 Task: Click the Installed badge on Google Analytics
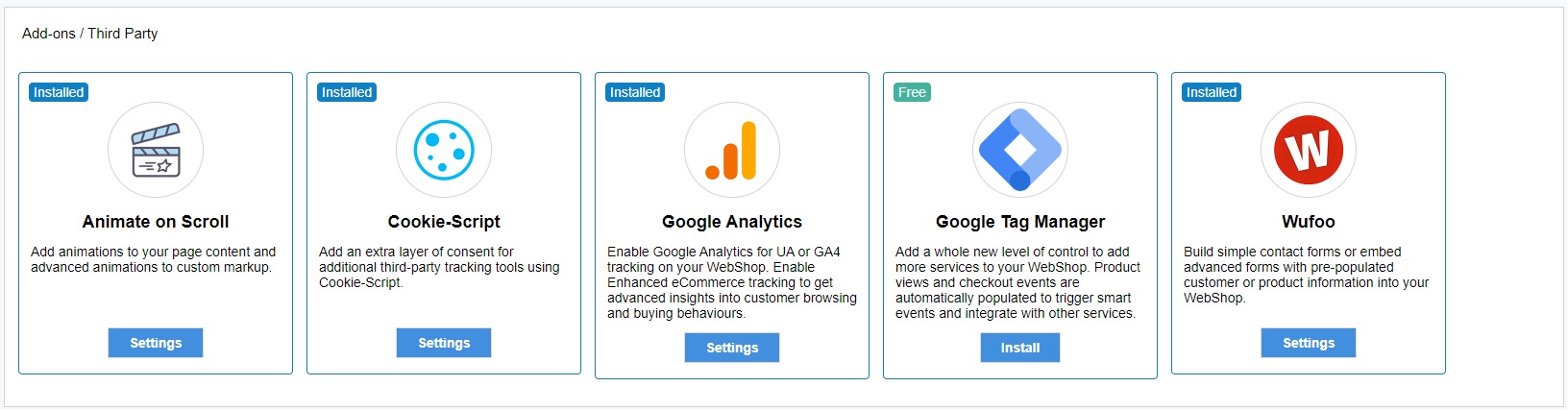[x=635, y=92]
